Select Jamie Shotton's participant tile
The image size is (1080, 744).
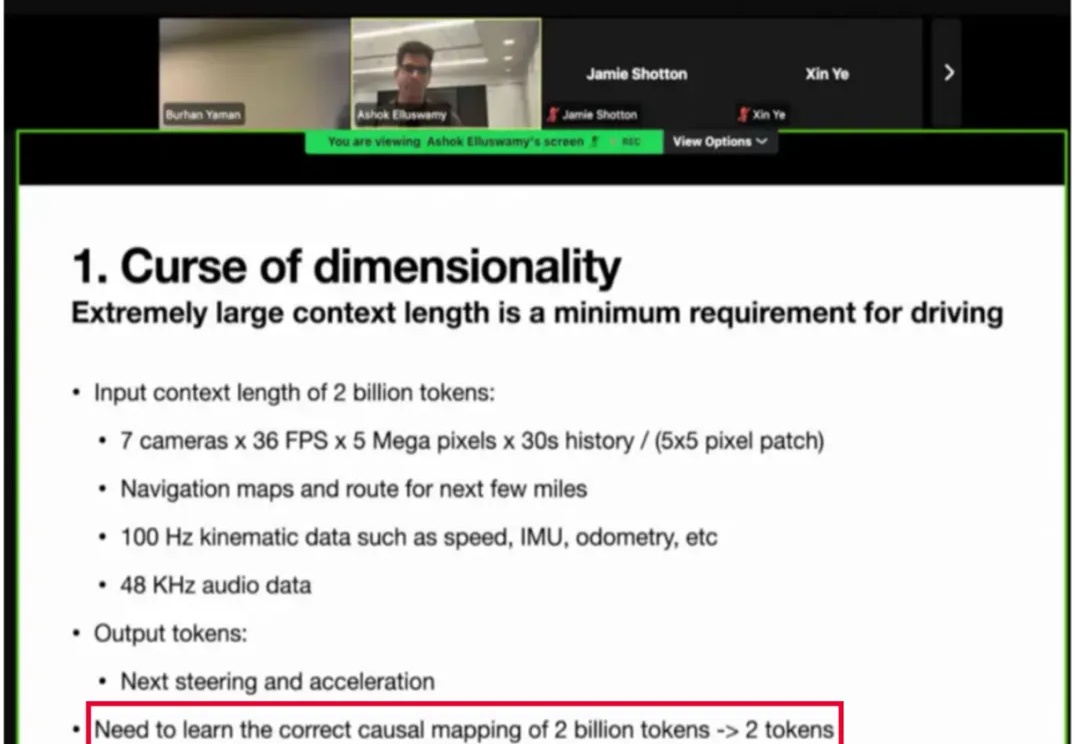pos(636,73)
